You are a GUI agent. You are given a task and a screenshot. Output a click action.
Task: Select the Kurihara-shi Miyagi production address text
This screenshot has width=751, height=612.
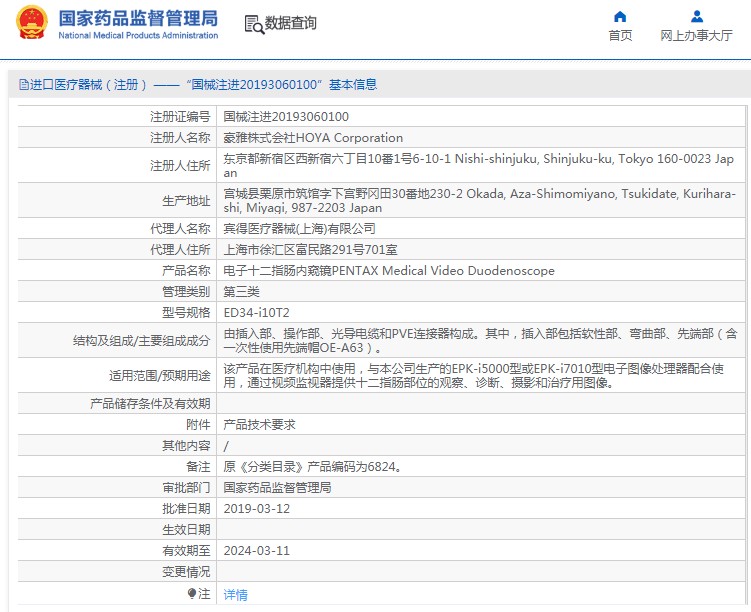pos(479,201)
